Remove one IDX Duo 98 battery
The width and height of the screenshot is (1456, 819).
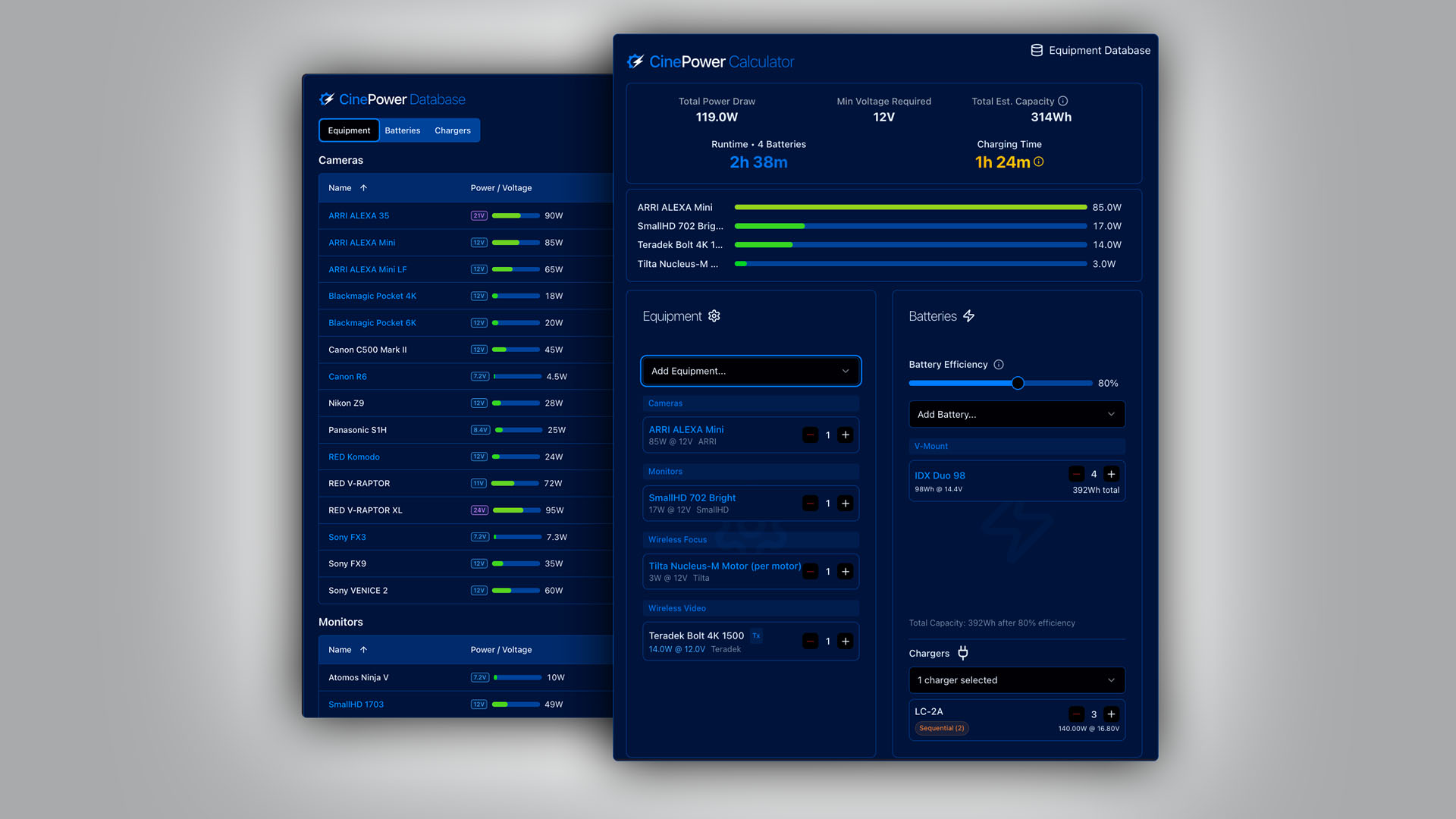[1076, 474]
